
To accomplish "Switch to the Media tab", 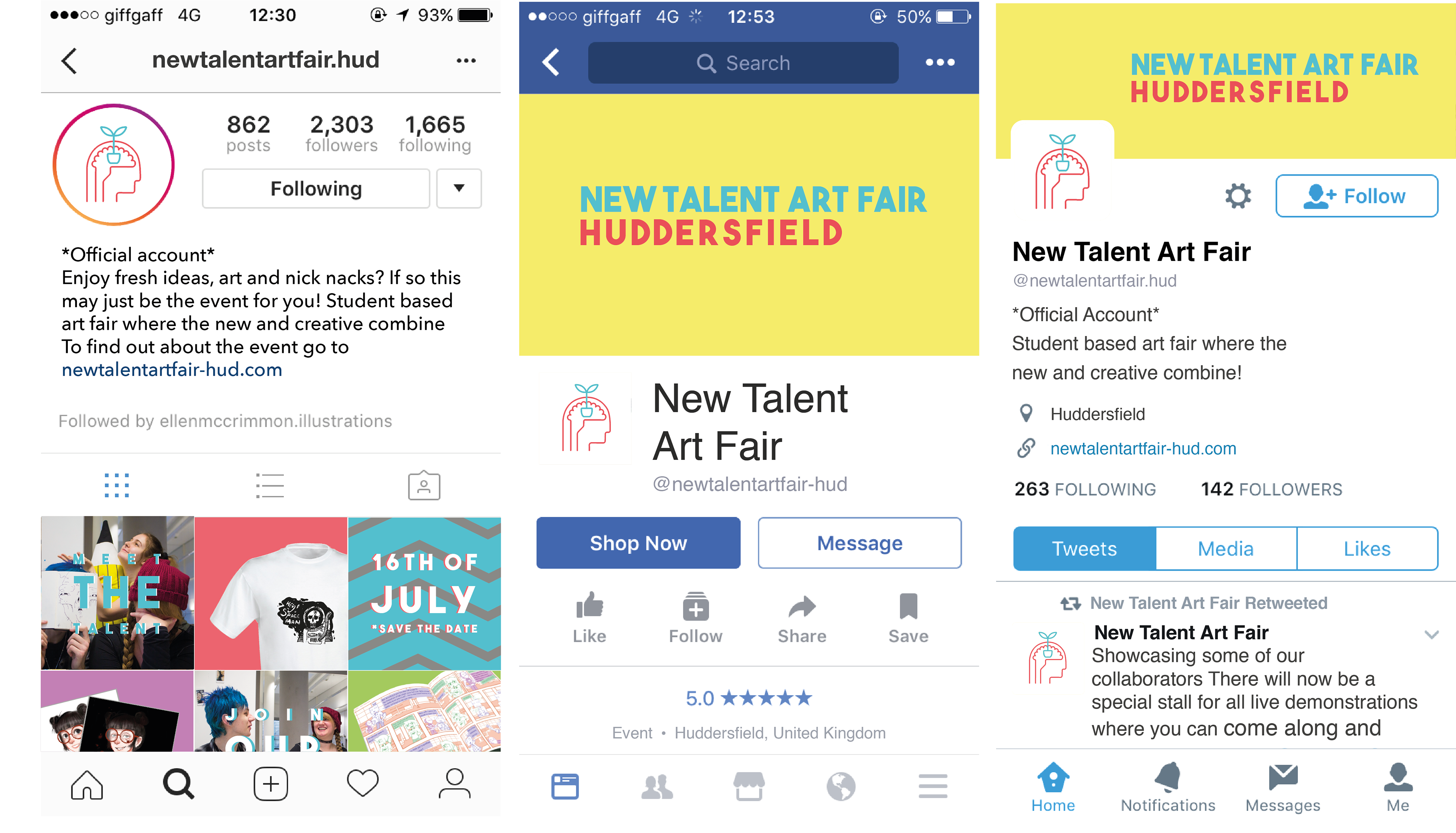I will click(1226, 549).
